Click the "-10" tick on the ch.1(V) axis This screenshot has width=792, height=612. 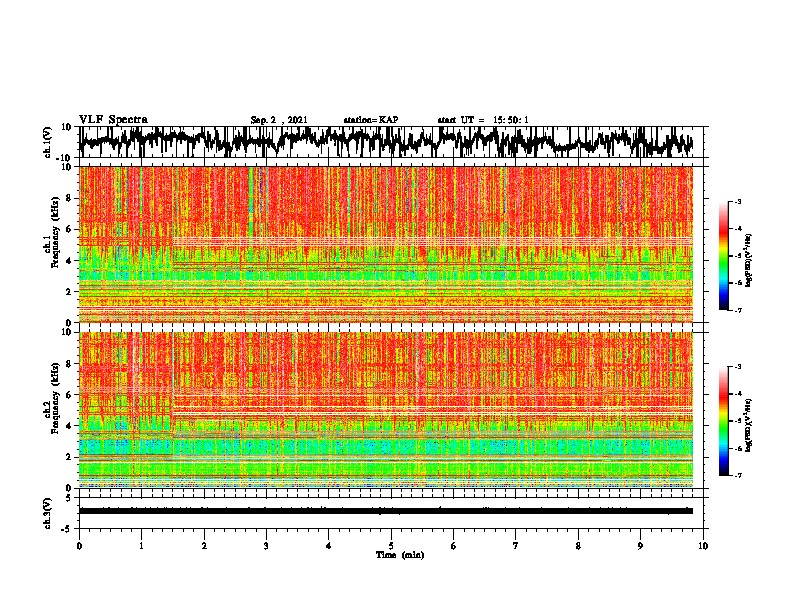click(65, 158)
